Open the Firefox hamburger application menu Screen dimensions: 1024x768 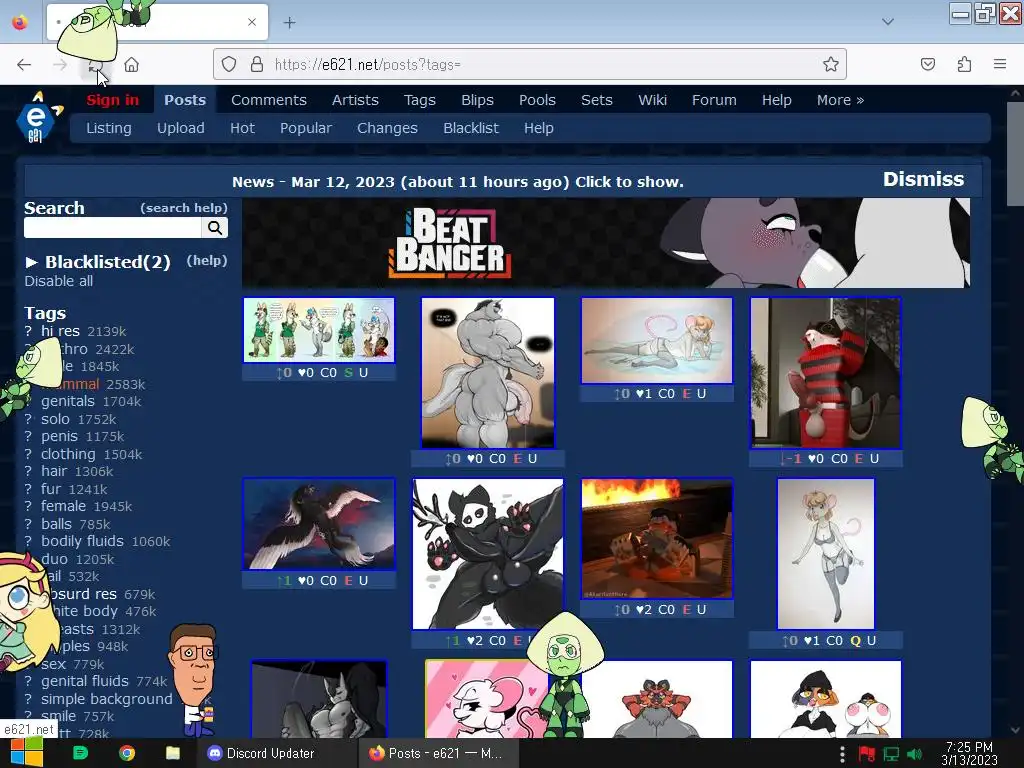[x=1000, y=64]
